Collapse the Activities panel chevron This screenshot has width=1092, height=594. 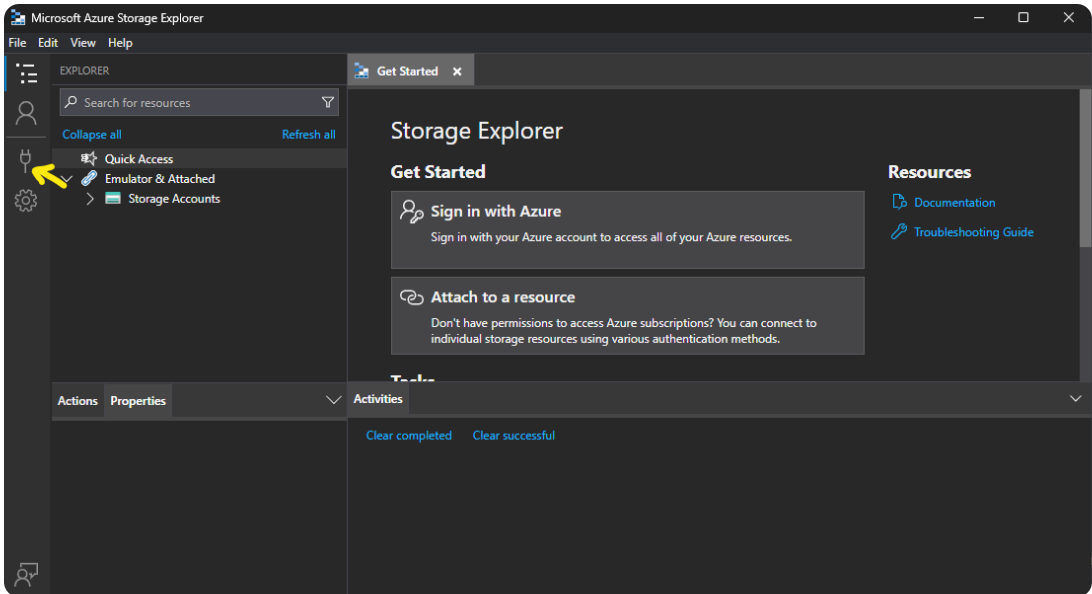coord(1075,399)
